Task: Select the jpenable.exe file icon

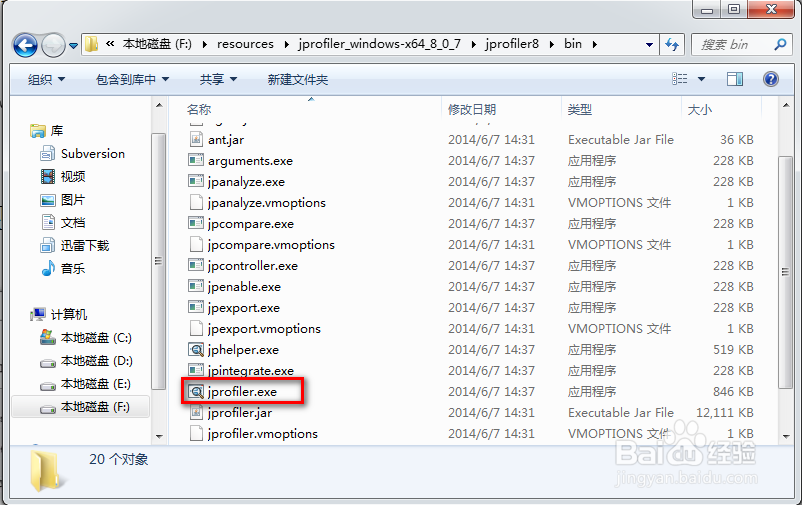Action: 196,286
